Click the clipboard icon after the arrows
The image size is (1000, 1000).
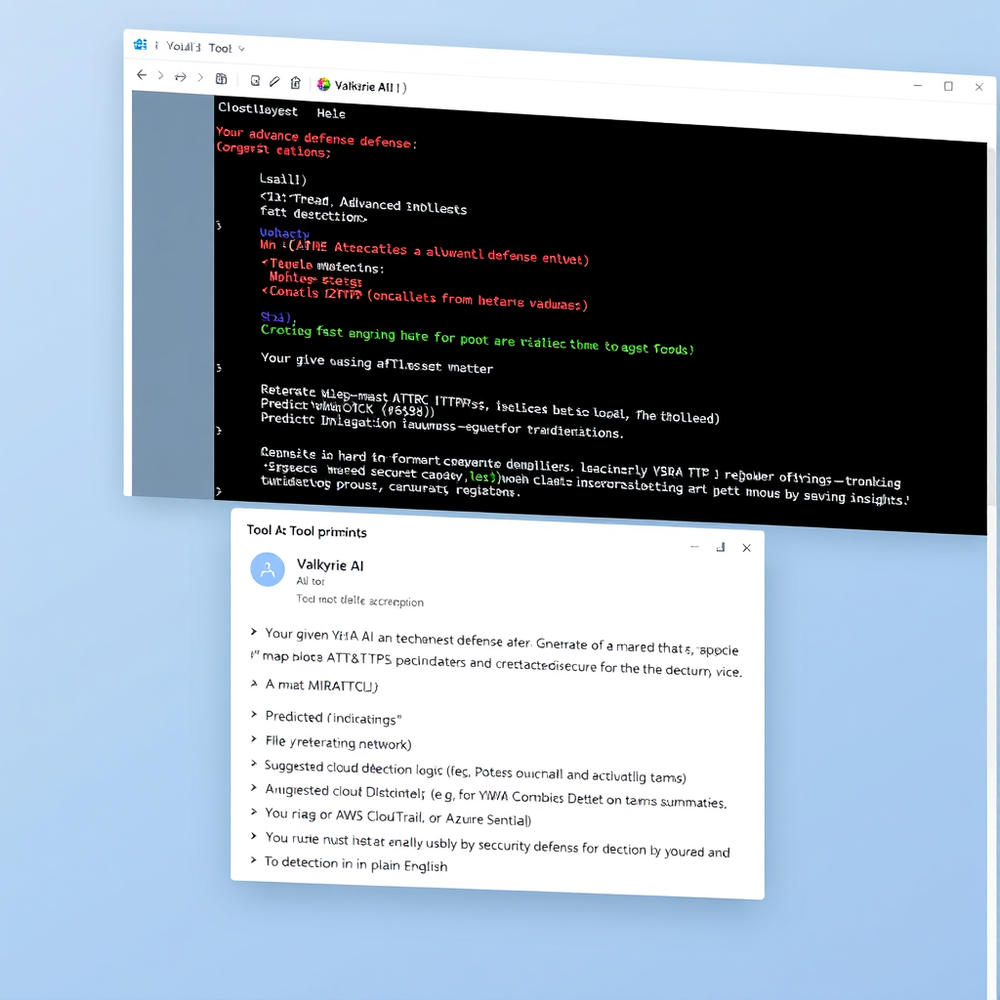click(221, 79)
